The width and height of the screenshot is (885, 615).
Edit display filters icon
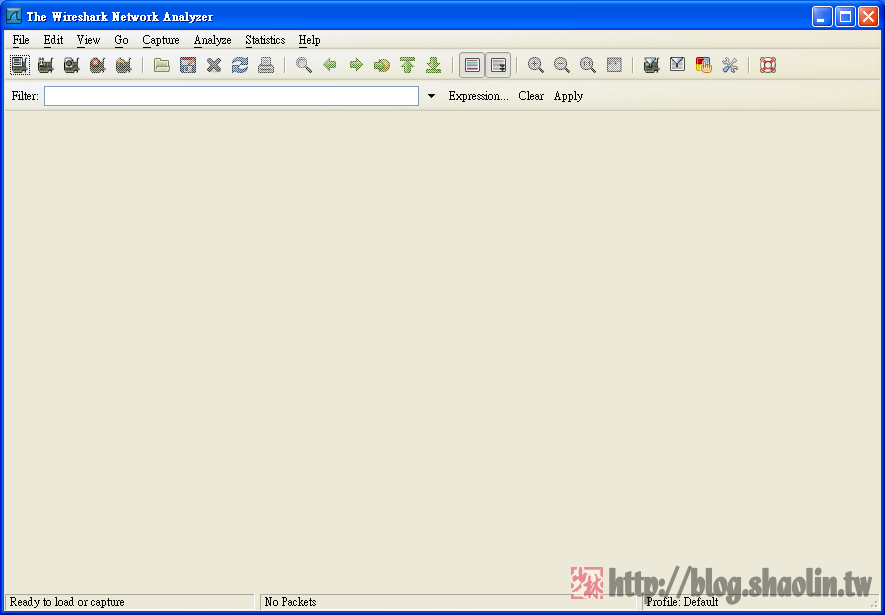tap(677, 65)
